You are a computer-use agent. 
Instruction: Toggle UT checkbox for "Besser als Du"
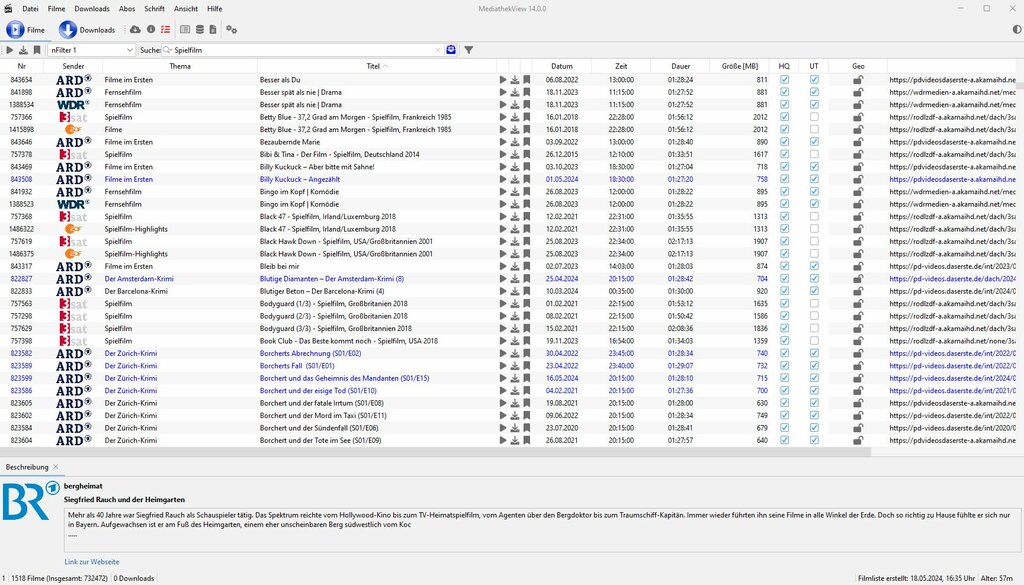pyautogui.click(x=814, y=80)
